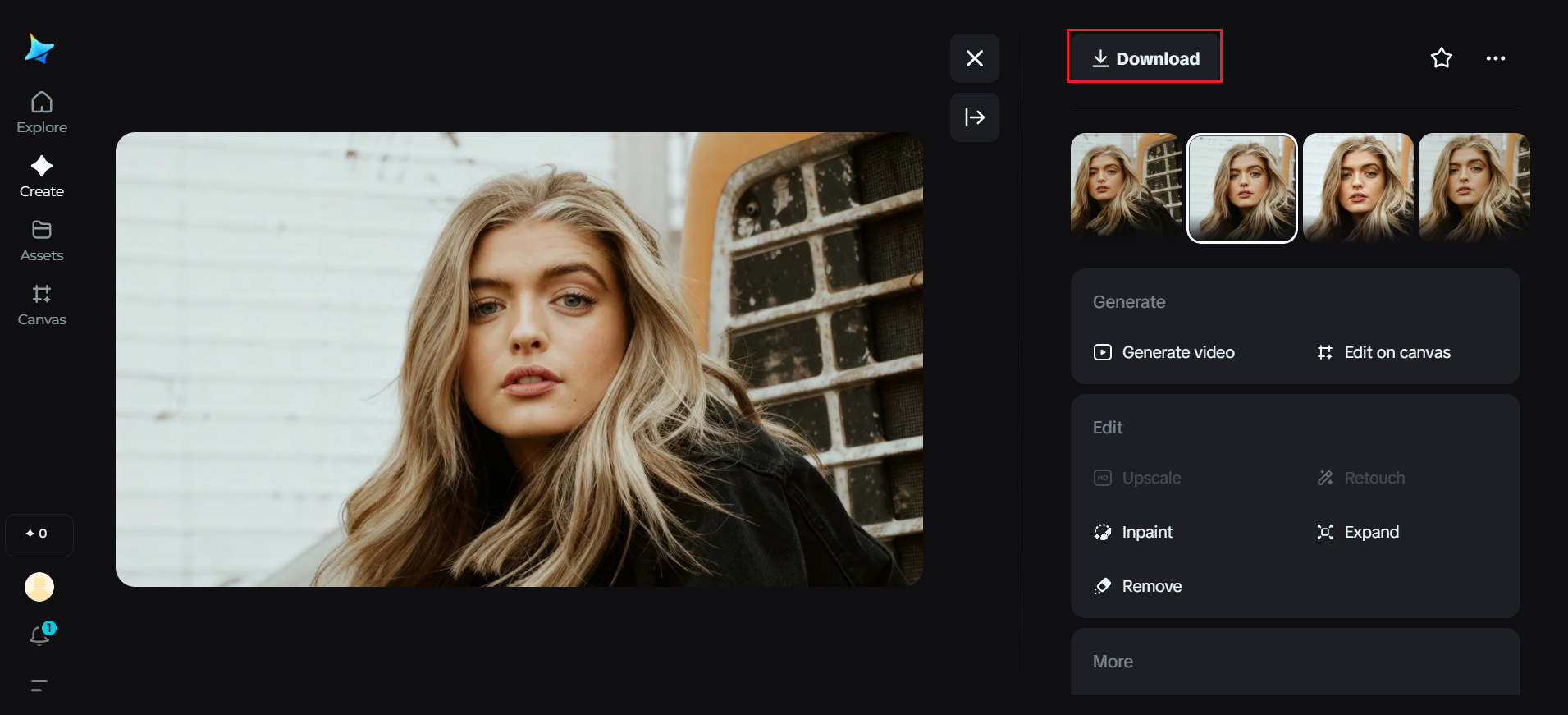
Task: Click the Download button
Action: pyautogui.click(x=1145, y=58)
